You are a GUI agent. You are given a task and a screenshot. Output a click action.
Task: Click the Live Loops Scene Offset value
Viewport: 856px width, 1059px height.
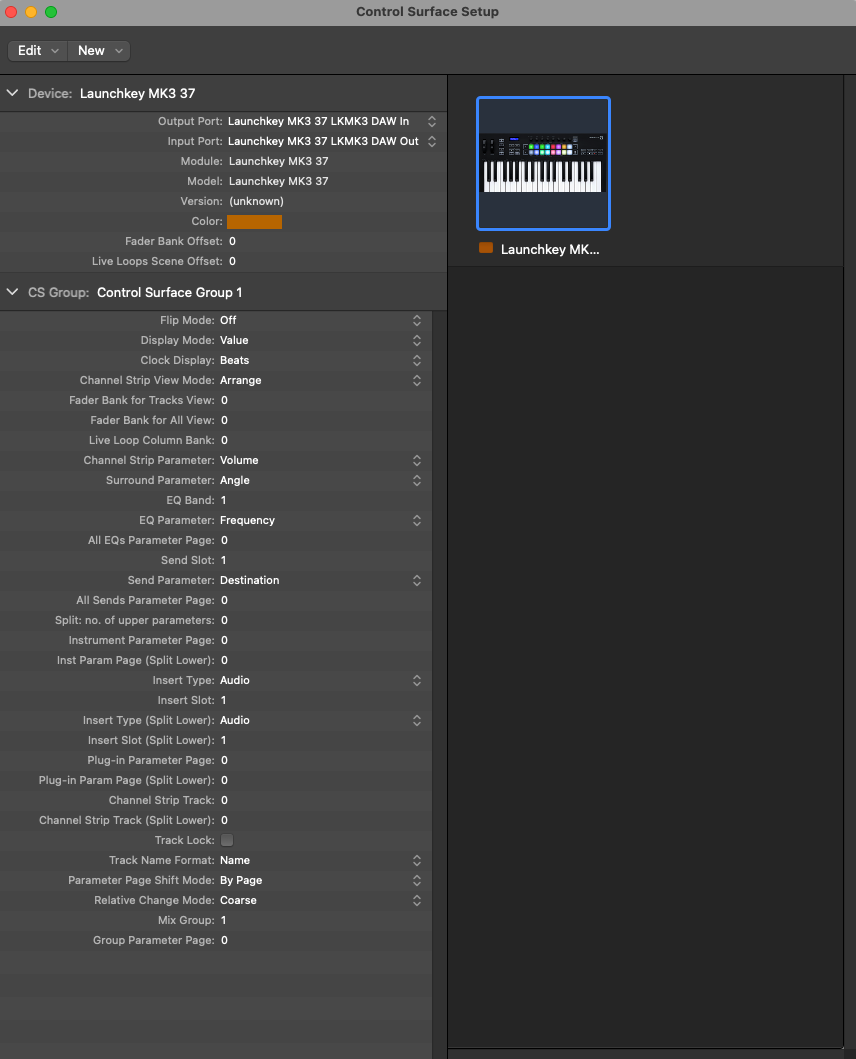point(232,261)
